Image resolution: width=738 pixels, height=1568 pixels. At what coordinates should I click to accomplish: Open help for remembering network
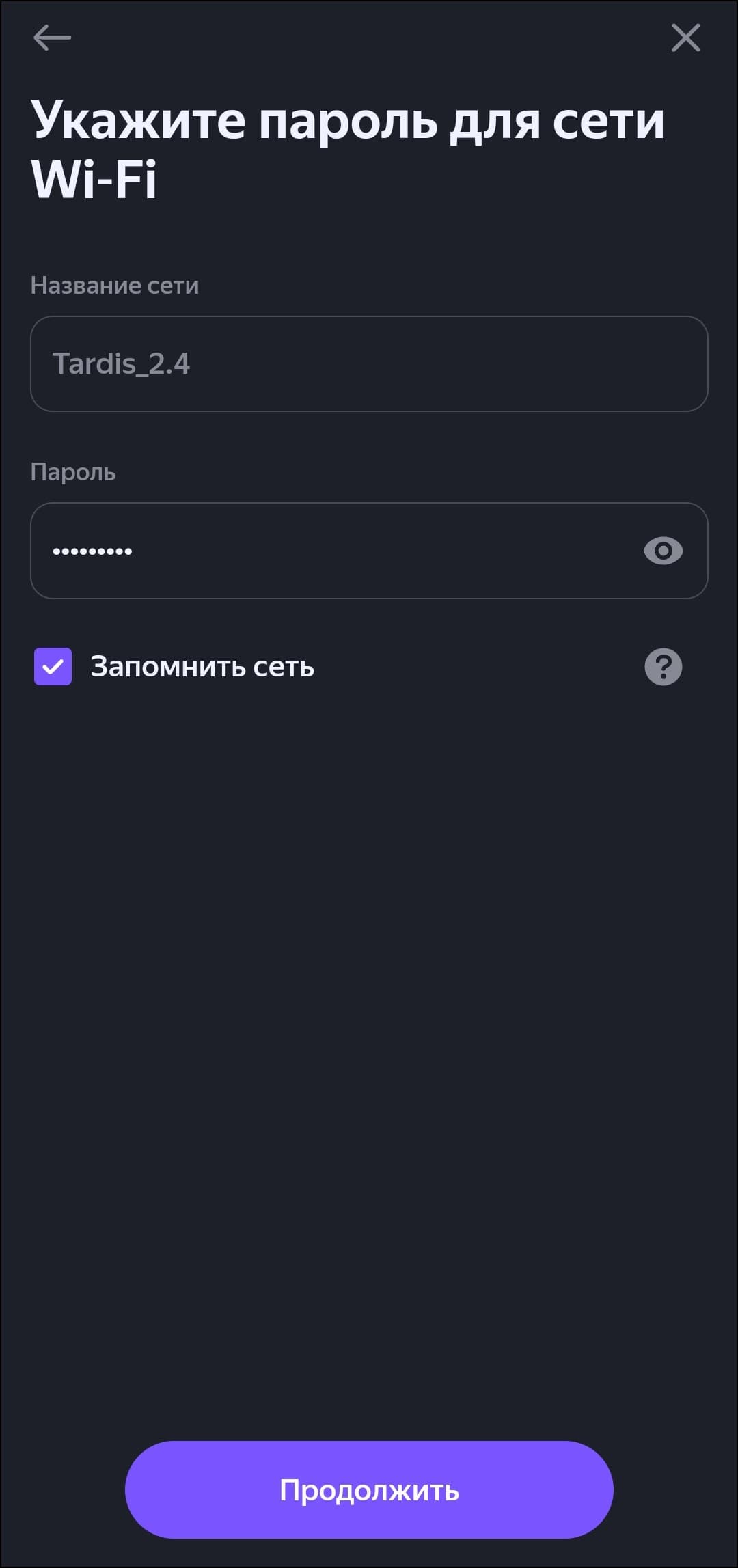click(x=663, y=667)
